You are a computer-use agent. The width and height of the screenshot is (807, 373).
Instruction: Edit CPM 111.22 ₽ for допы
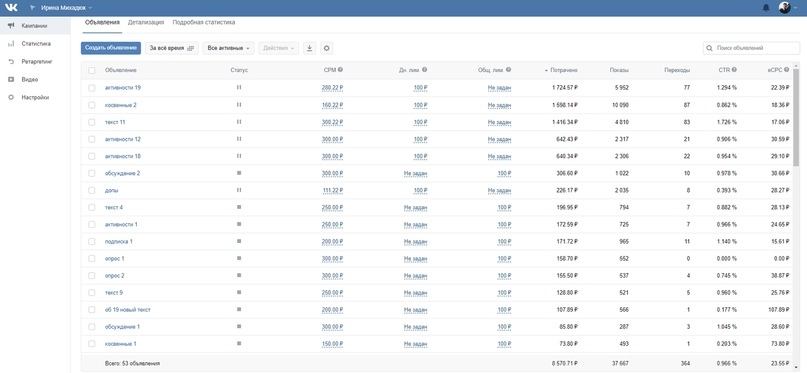(x=332, y=190)
